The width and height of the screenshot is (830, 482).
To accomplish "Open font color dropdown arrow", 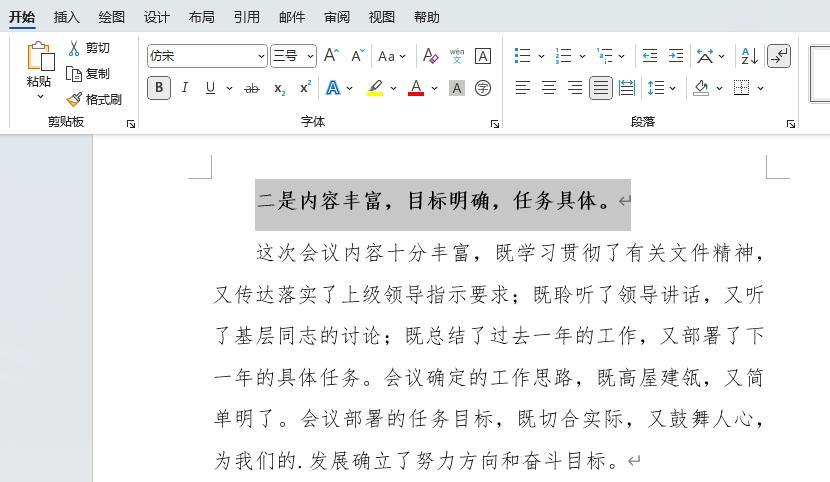I will (x=435, y=88).
